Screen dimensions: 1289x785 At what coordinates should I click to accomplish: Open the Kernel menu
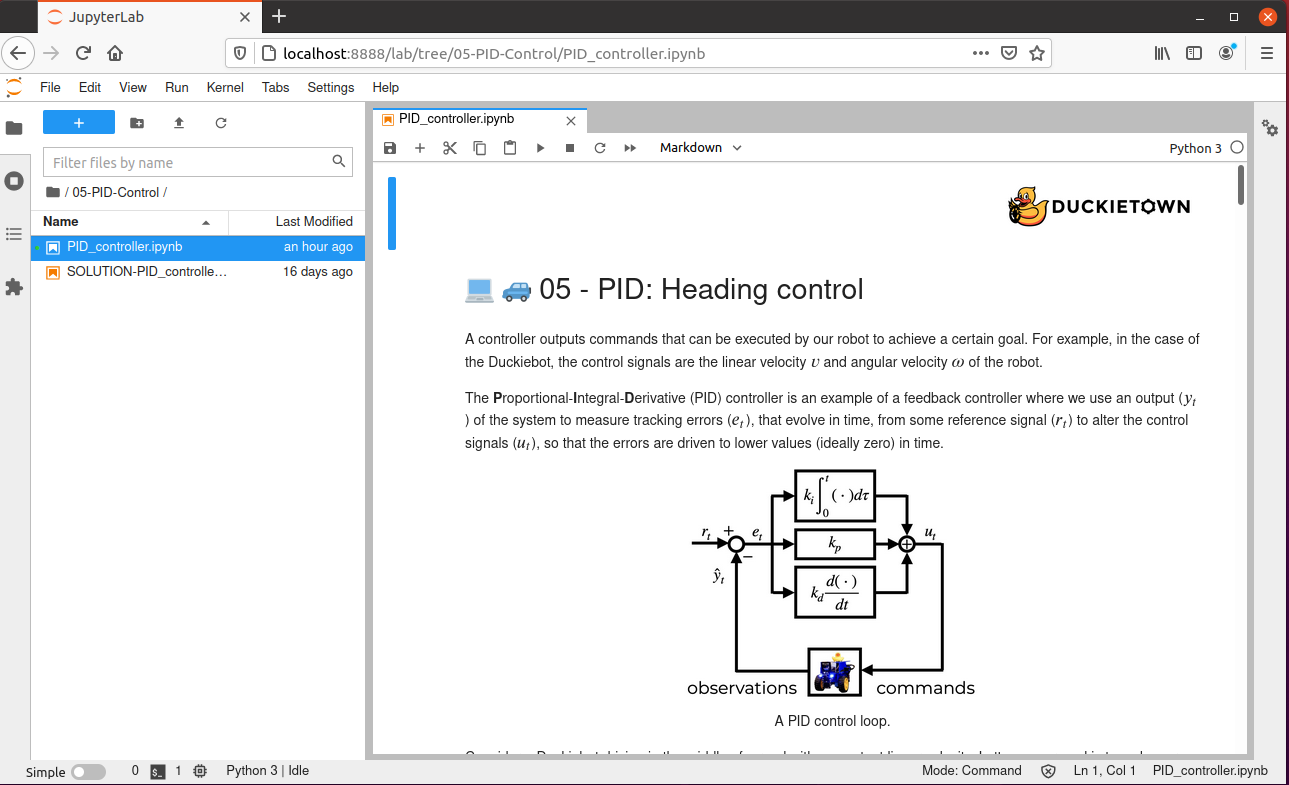[x=225, y=87]
